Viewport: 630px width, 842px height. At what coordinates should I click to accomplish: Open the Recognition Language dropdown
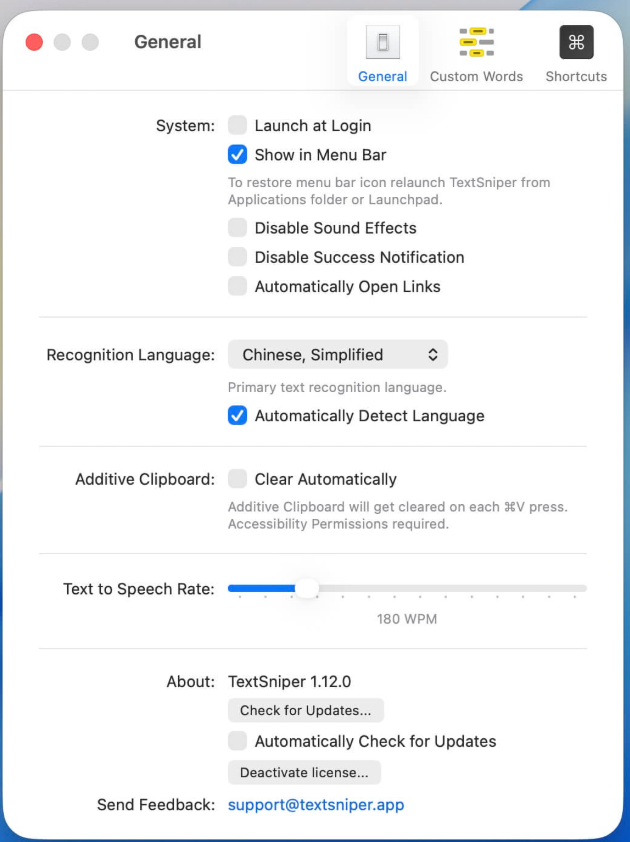click(x=337, y=355)
